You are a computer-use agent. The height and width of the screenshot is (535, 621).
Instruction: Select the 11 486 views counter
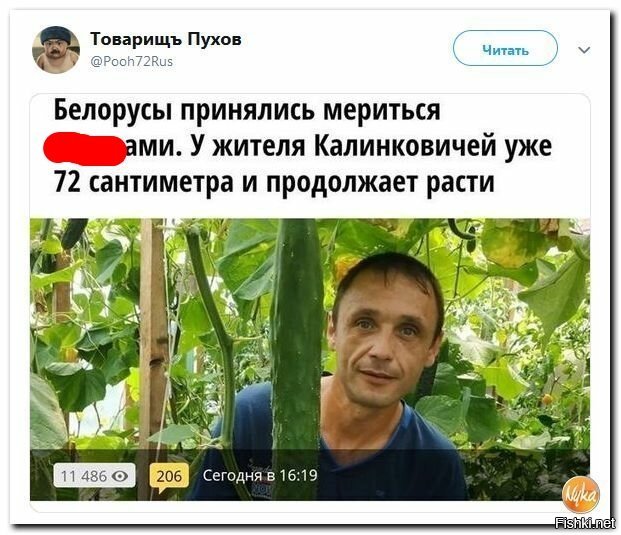click(94, 476)
